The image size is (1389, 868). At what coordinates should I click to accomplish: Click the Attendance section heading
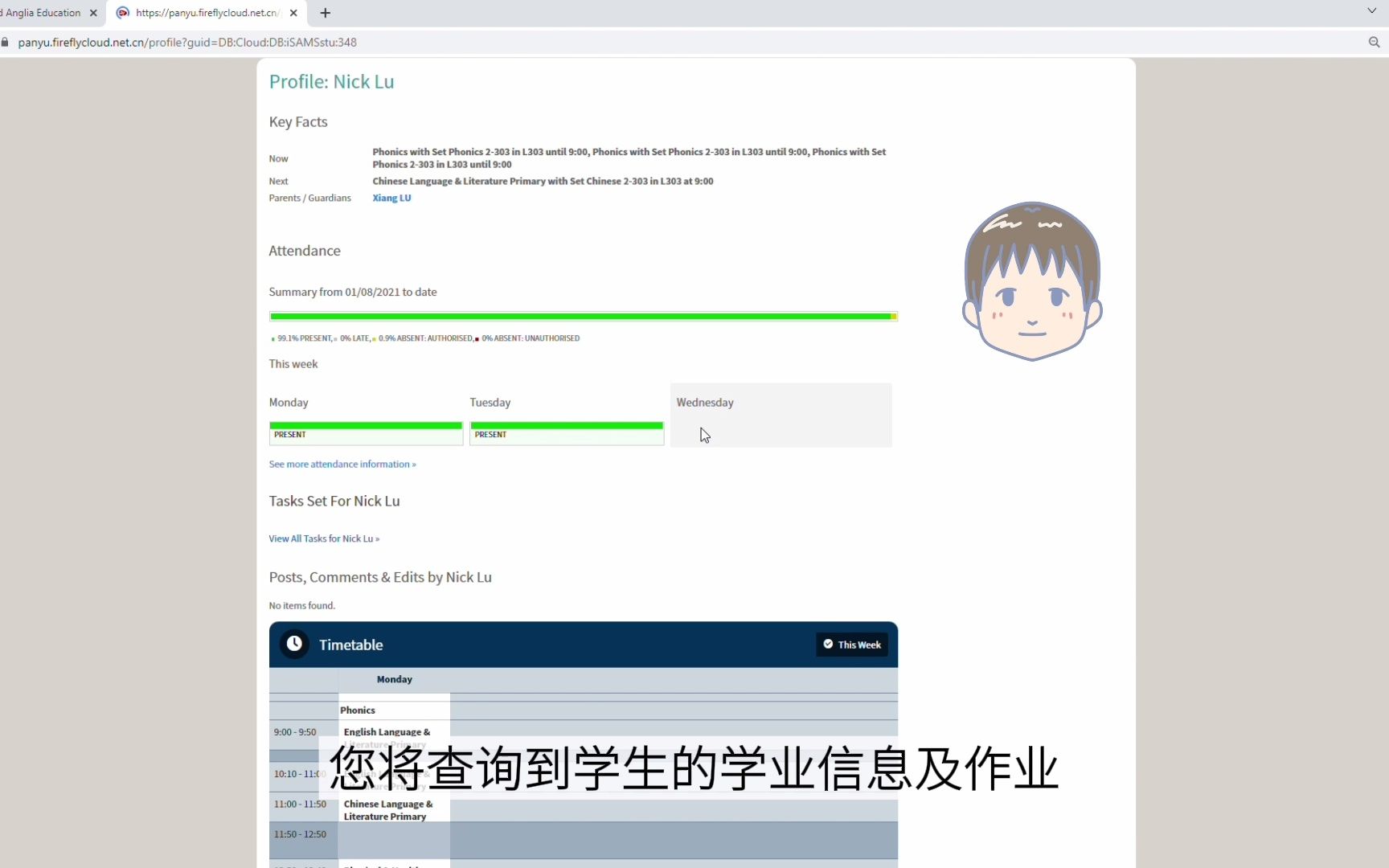(x=305, y=251)
